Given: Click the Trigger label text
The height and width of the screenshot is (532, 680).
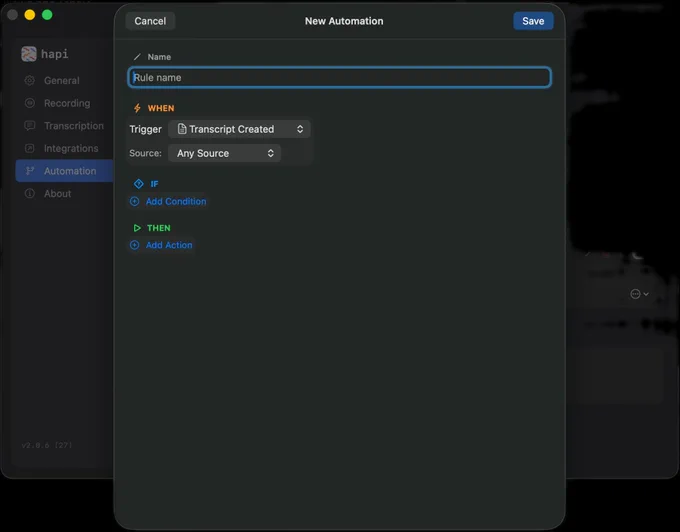Looking at the screenshot, I should (145, 129).
